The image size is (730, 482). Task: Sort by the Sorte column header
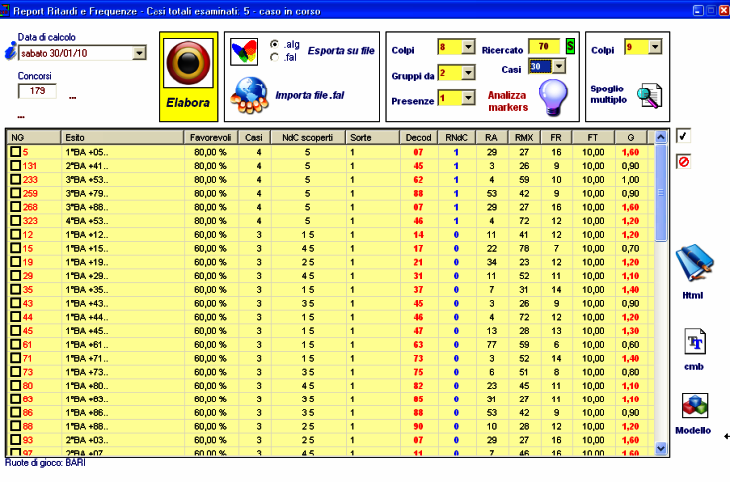tap(372, 137)
